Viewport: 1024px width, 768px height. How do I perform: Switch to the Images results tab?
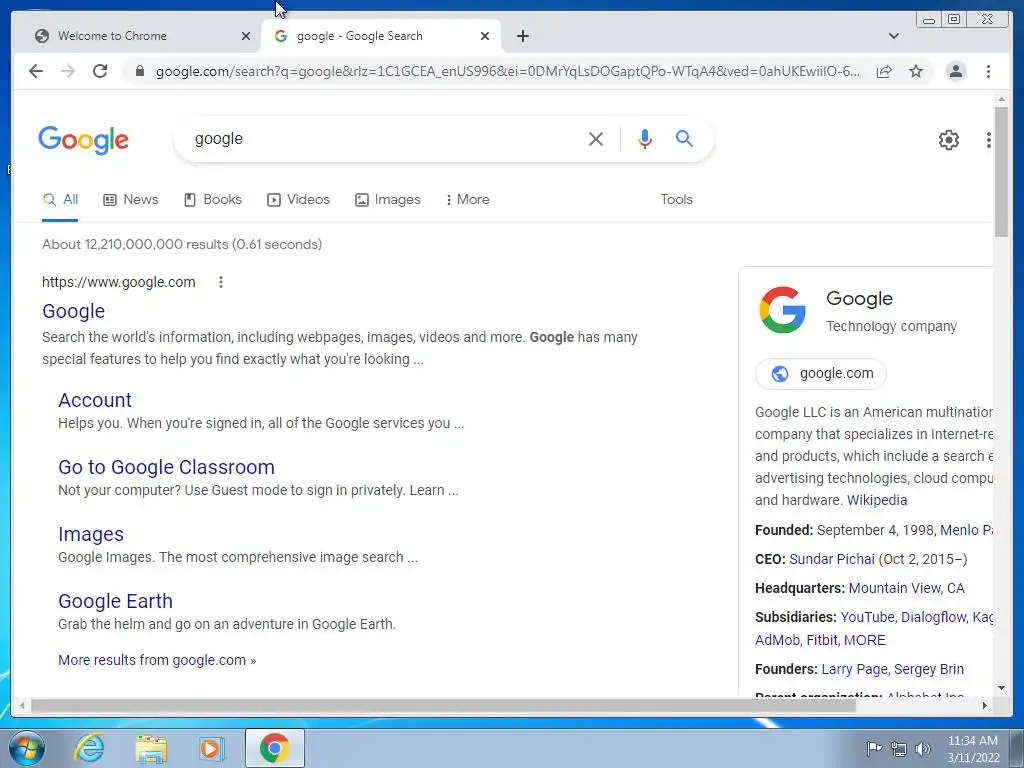(x=387, y=200)
